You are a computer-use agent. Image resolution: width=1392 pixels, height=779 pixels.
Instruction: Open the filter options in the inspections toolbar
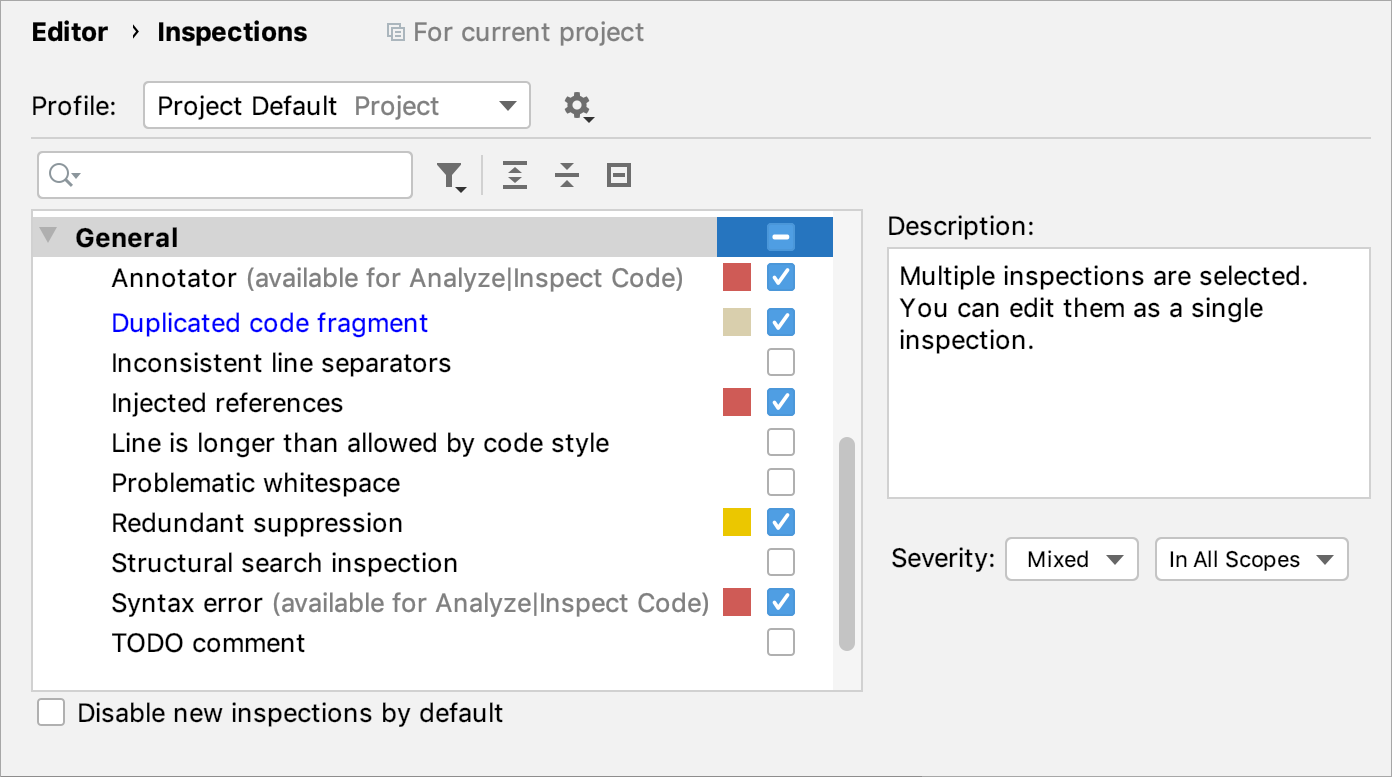(x=450, y=174)
